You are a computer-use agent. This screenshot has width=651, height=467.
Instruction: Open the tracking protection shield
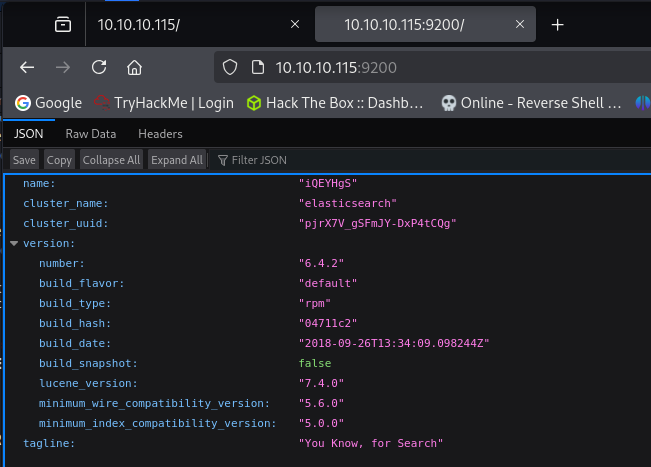230,67
